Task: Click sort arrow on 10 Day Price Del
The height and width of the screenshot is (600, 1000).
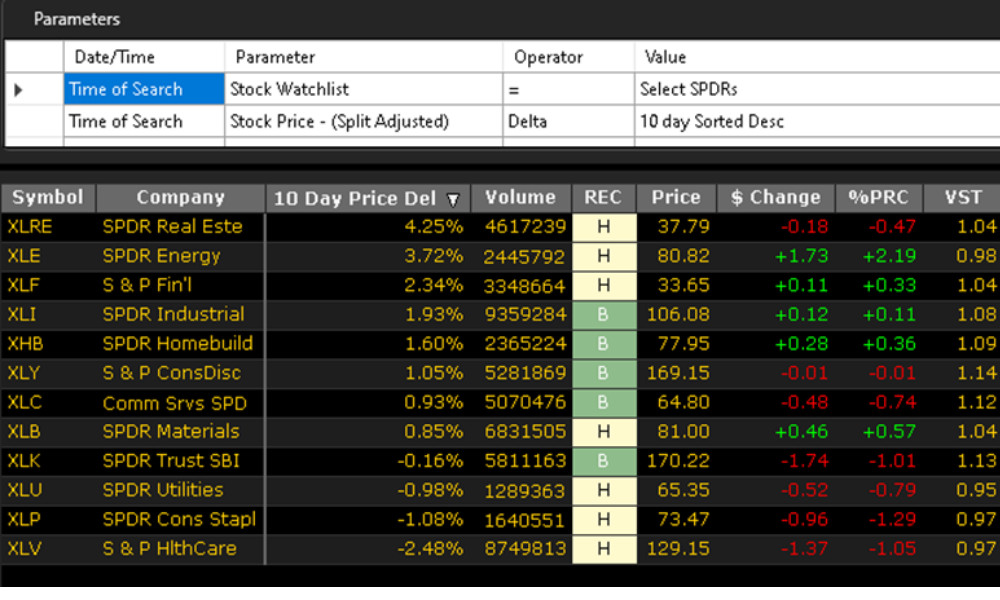Action: click(453, 199)
